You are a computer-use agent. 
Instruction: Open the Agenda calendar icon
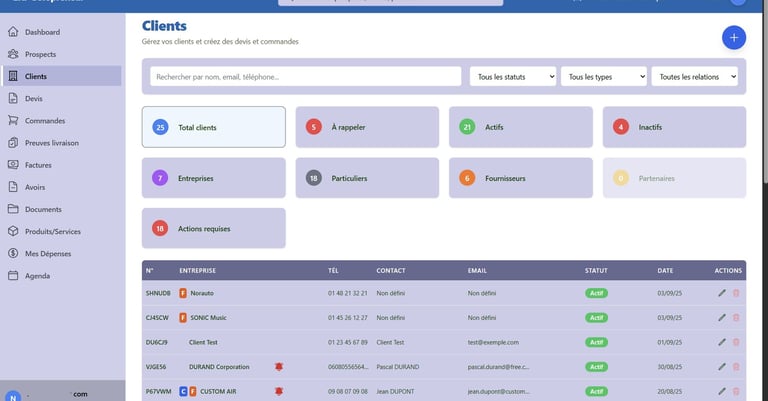point(13,275)
